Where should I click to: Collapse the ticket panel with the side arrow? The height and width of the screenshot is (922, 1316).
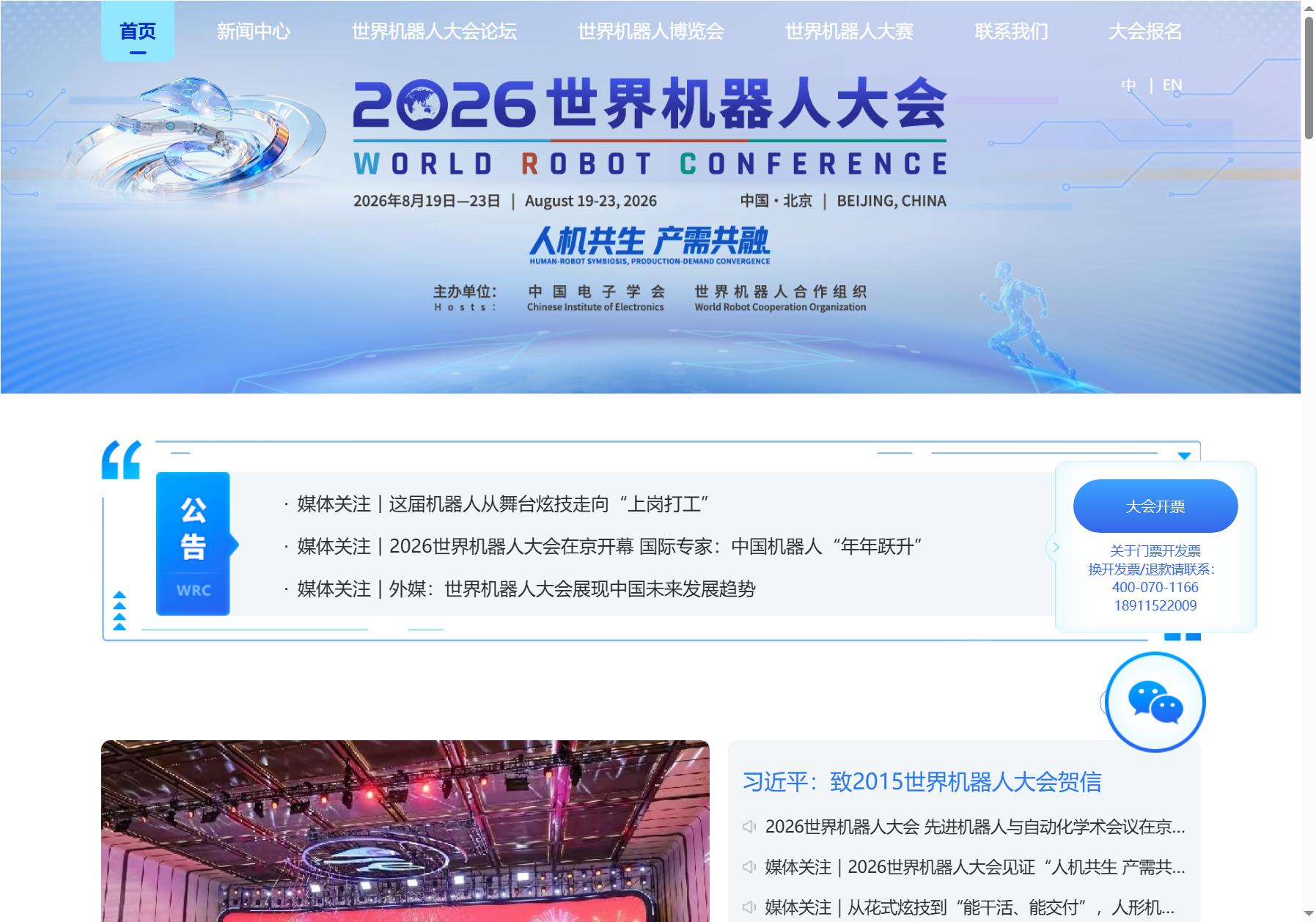pyautogui.click(x=1056, y=547)
